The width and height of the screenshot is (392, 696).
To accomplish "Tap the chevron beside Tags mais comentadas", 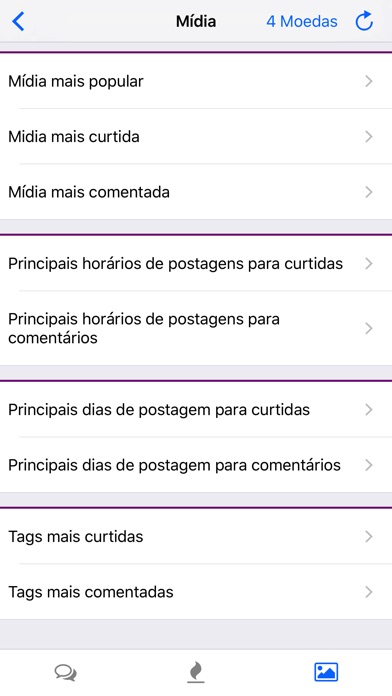I will coord(368,592).
